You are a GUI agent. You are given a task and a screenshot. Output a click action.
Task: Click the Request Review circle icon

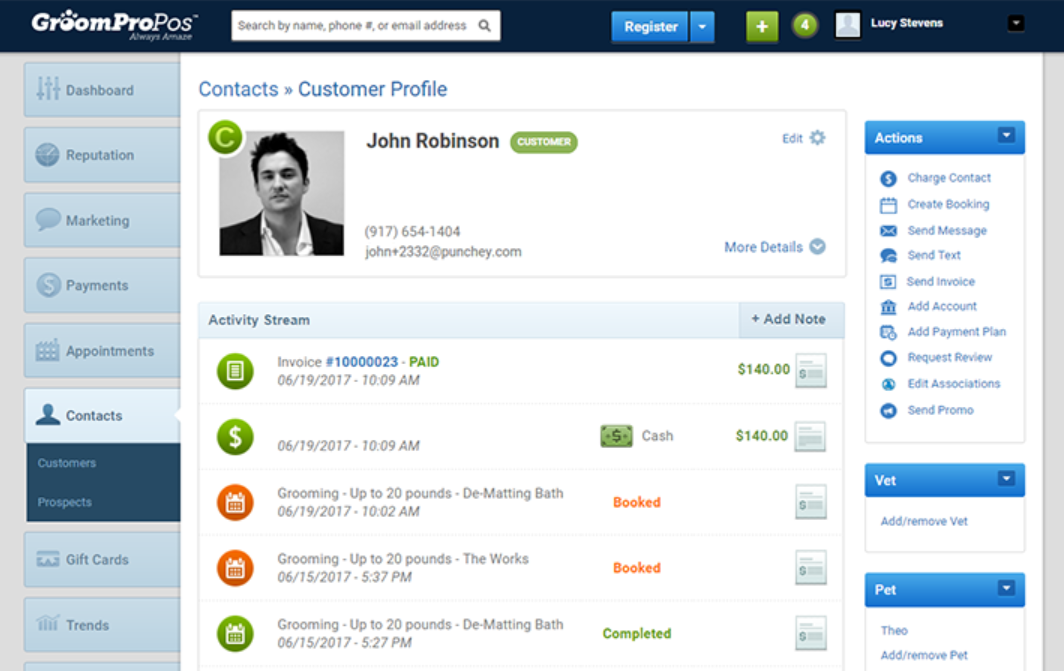click(888, 358)
